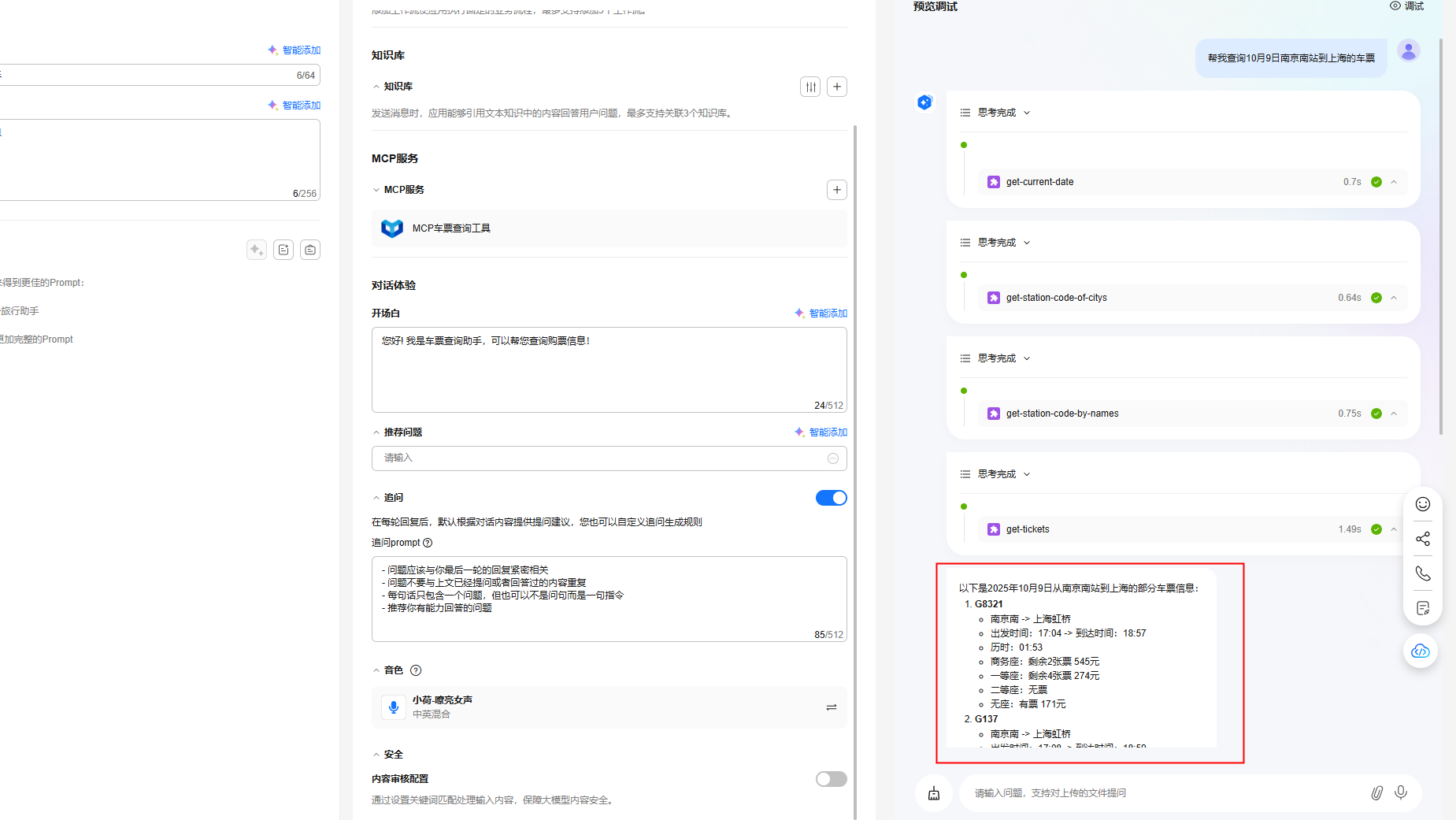
Task: Click the clear conversation broom icon
Action: click(x=934, y=793)
